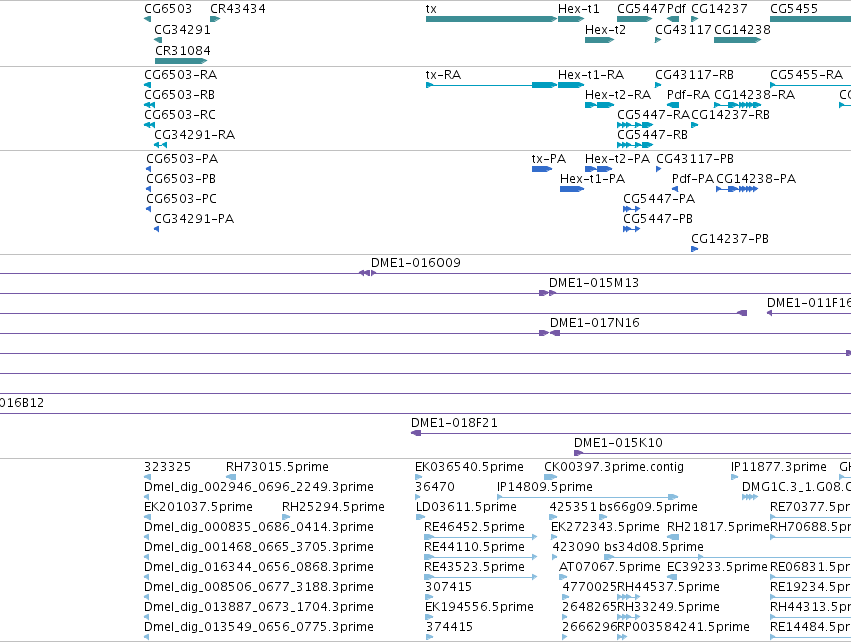851x642 pixels.
Task: Click the LD03611.5prime EST label
Action: coord(466,507)
